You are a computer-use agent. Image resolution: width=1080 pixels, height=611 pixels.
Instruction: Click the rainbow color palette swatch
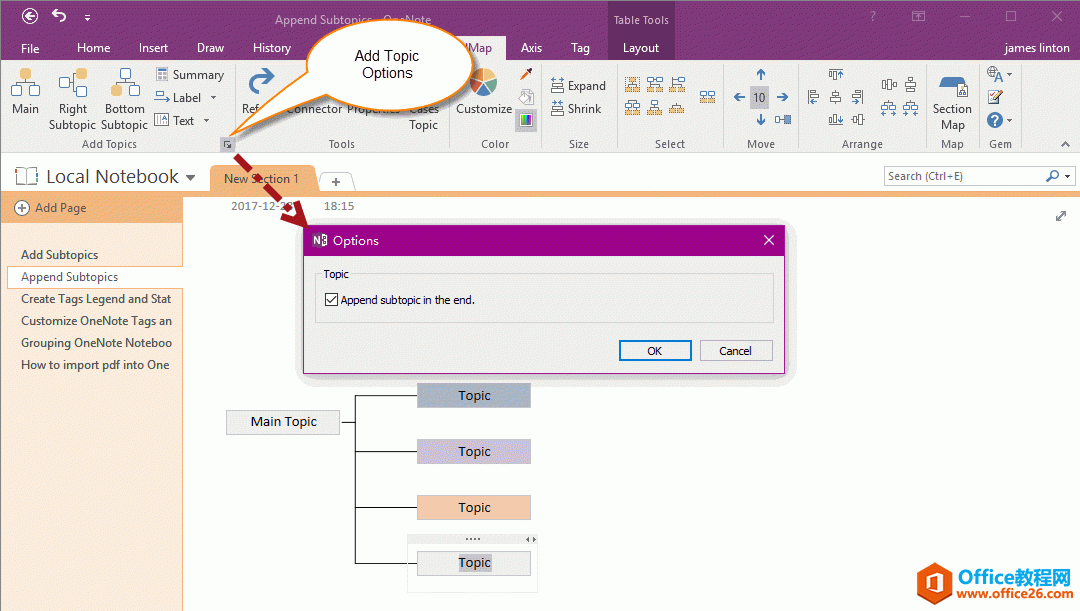[x=526, y=120]
